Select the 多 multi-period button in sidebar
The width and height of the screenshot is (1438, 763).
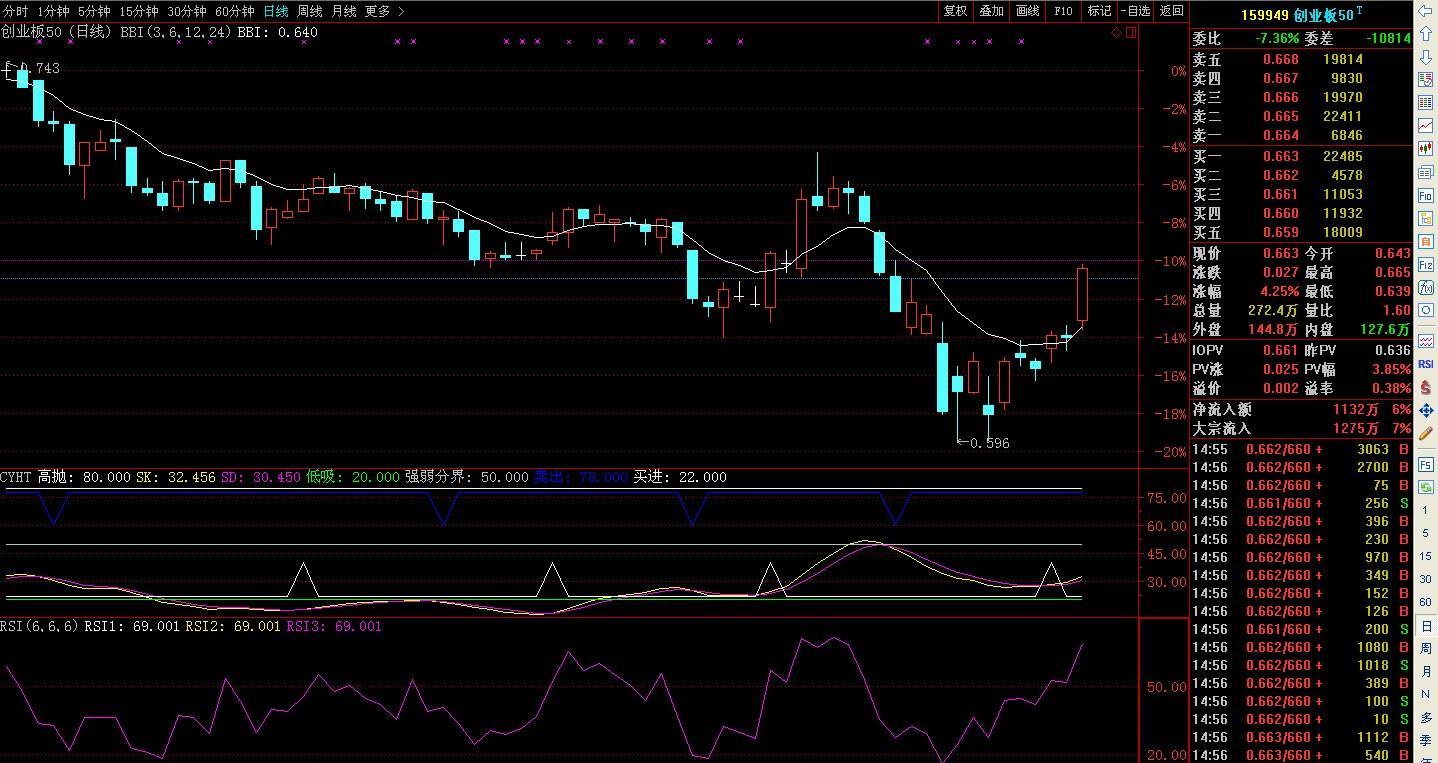[1426, 717]
